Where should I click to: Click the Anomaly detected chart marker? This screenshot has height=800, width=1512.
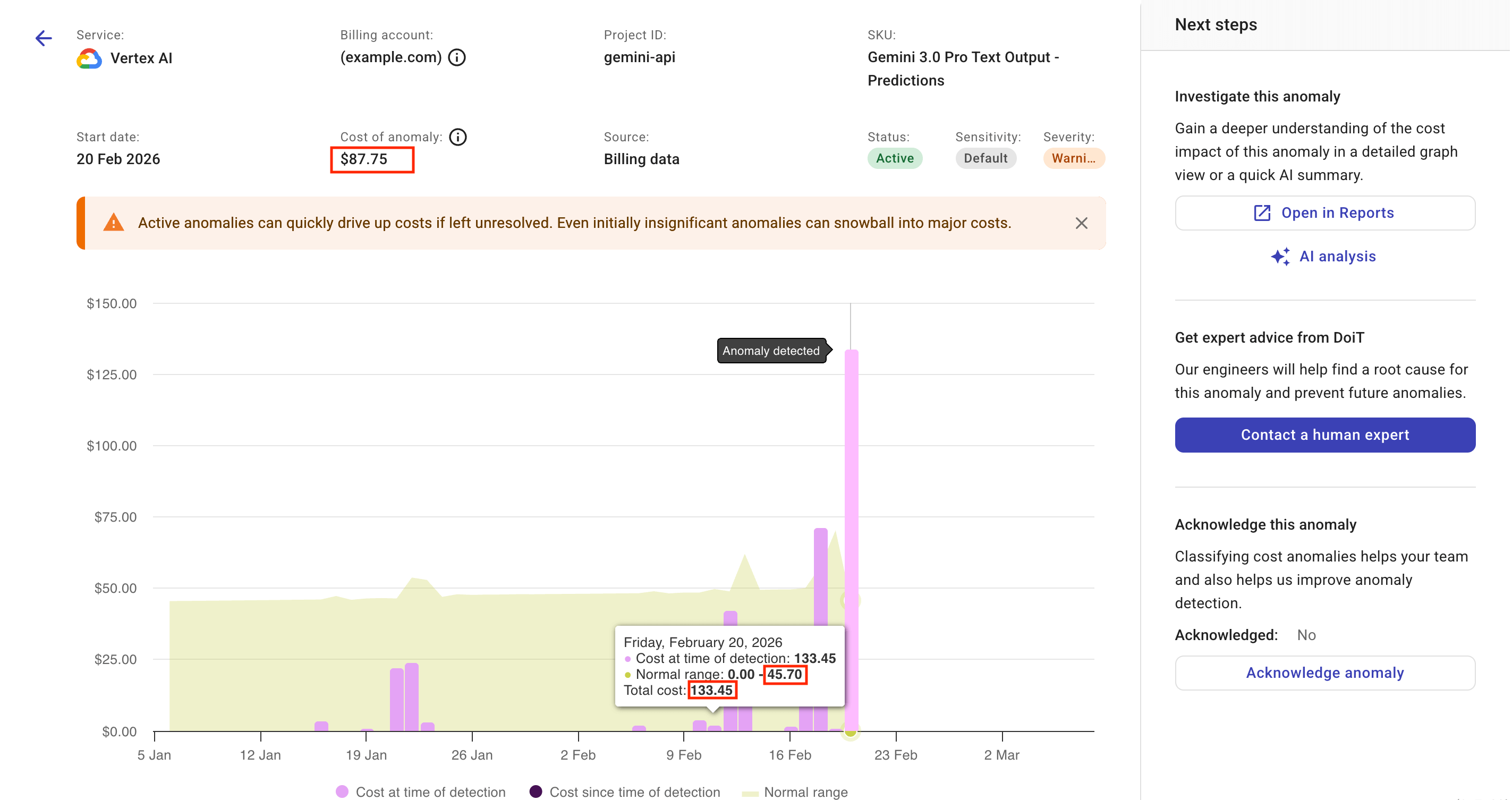tap(771, 351)
